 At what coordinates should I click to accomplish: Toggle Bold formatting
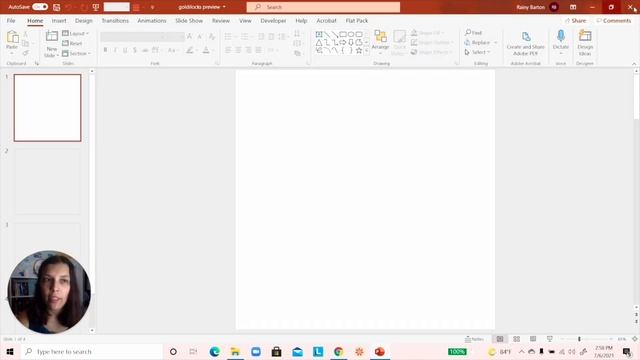click(x=105, y=50)
